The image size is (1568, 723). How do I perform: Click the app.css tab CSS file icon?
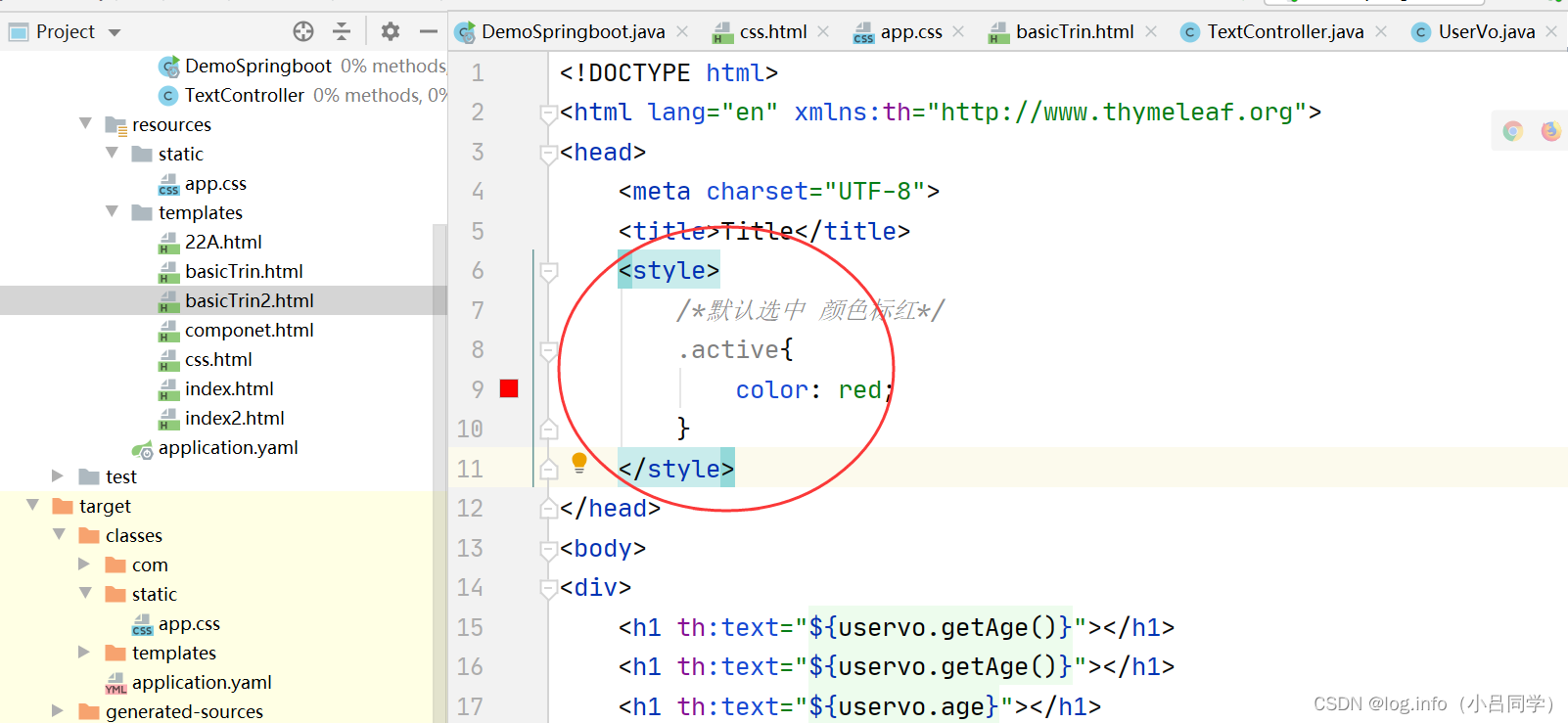tap(863, 33)
